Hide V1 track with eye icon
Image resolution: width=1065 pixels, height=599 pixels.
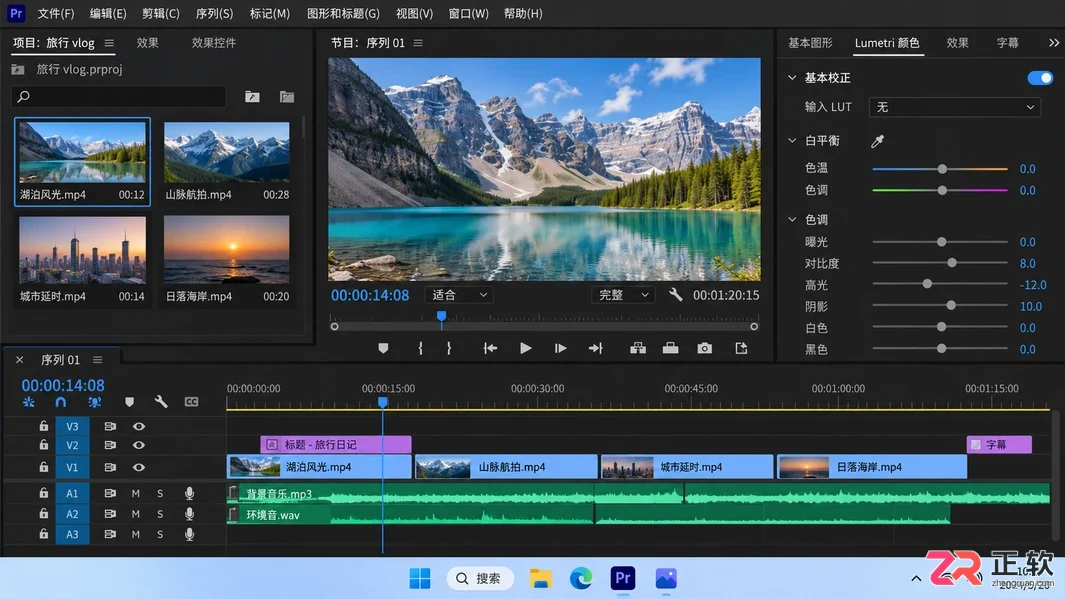(139, 467)
